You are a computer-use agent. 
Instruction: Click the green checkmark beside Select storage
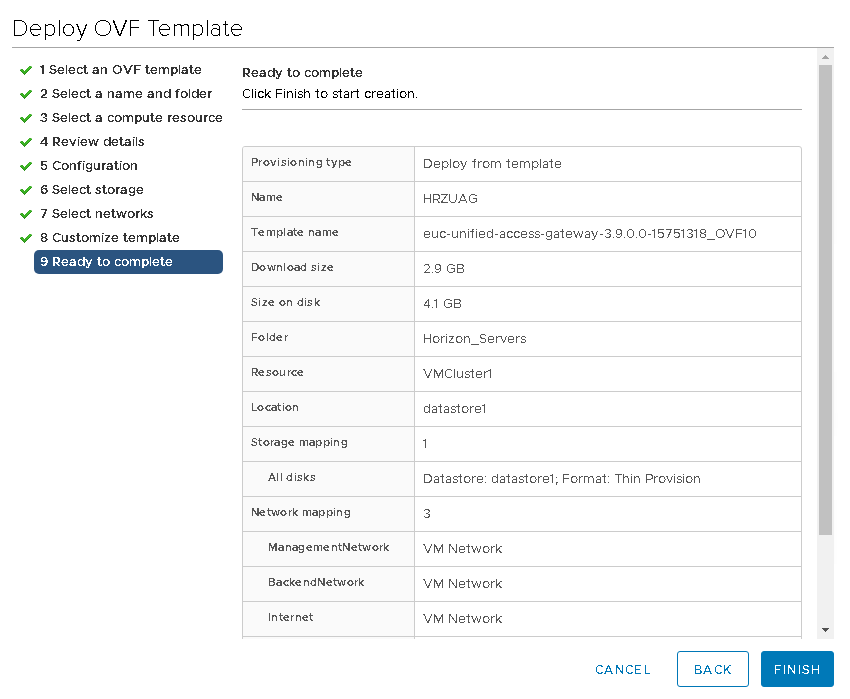pos(25,190)
